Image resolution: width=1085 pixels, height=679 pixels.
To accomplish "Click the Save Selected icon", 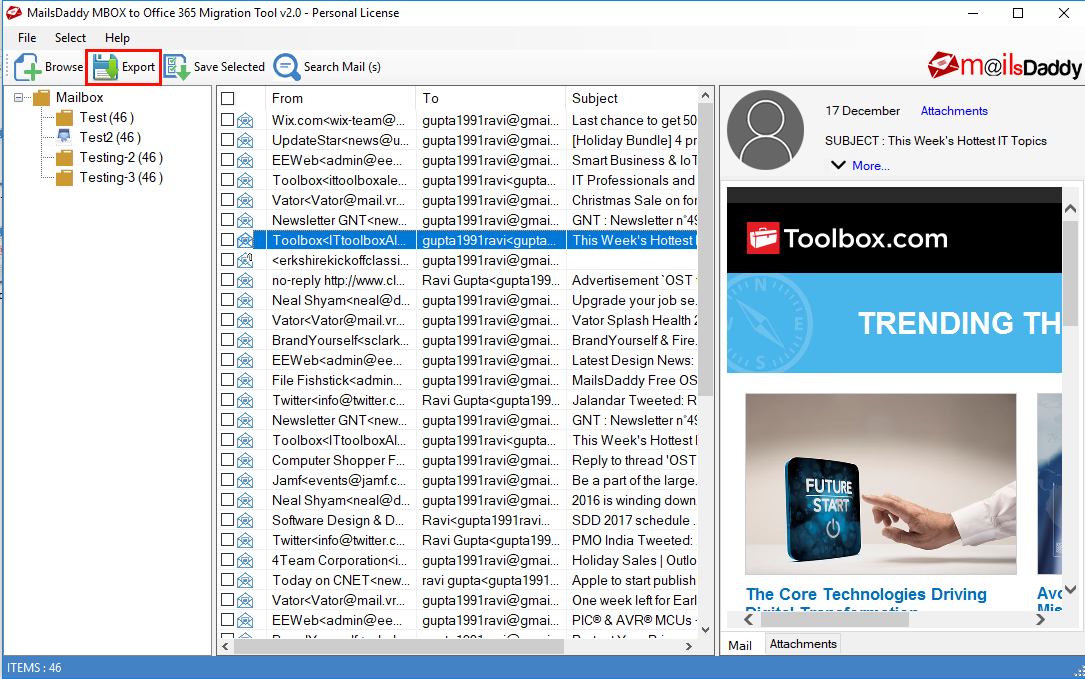I will (176, 67).
